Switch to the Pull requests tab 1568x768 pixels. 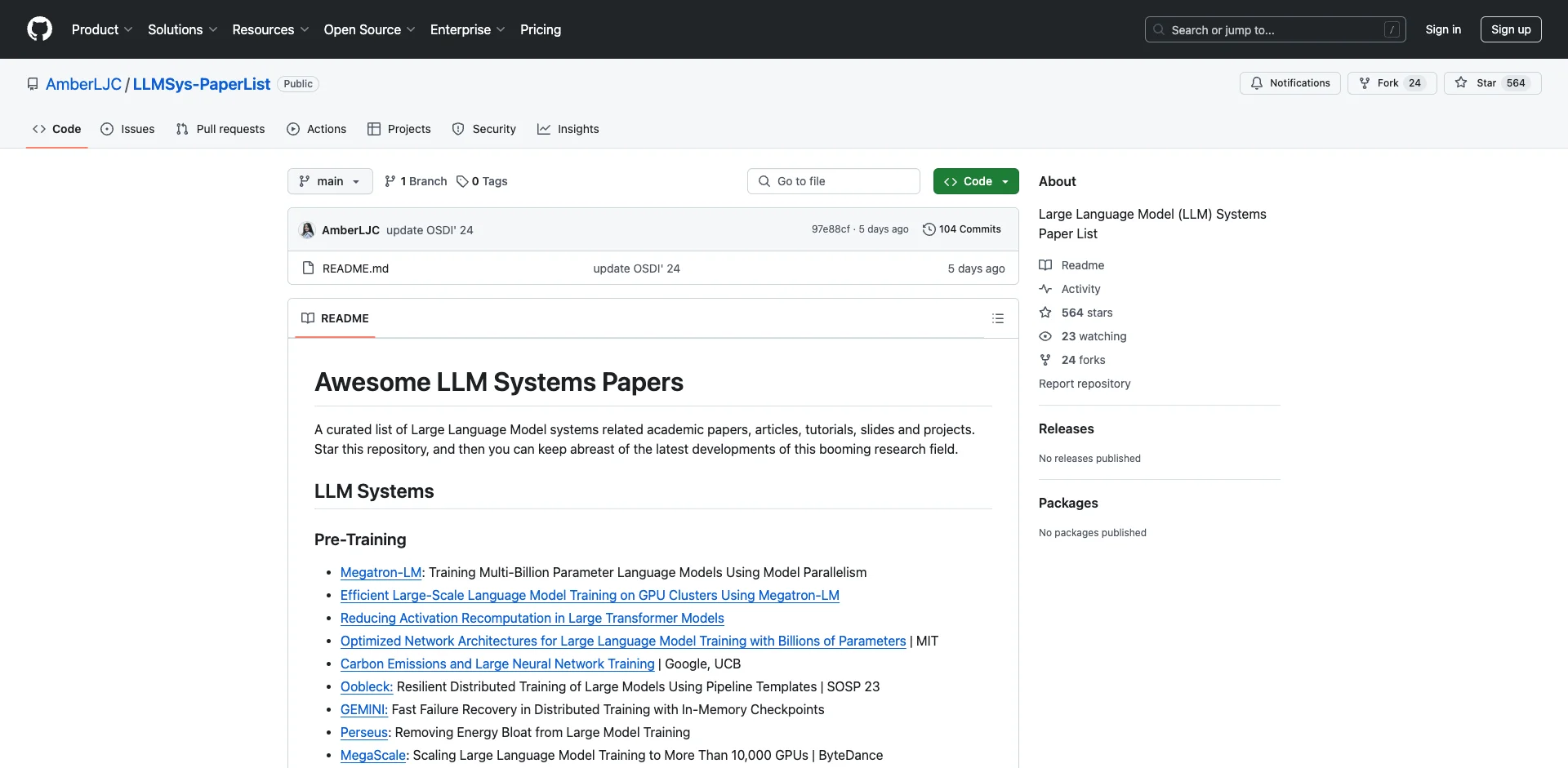coord(220,129)
